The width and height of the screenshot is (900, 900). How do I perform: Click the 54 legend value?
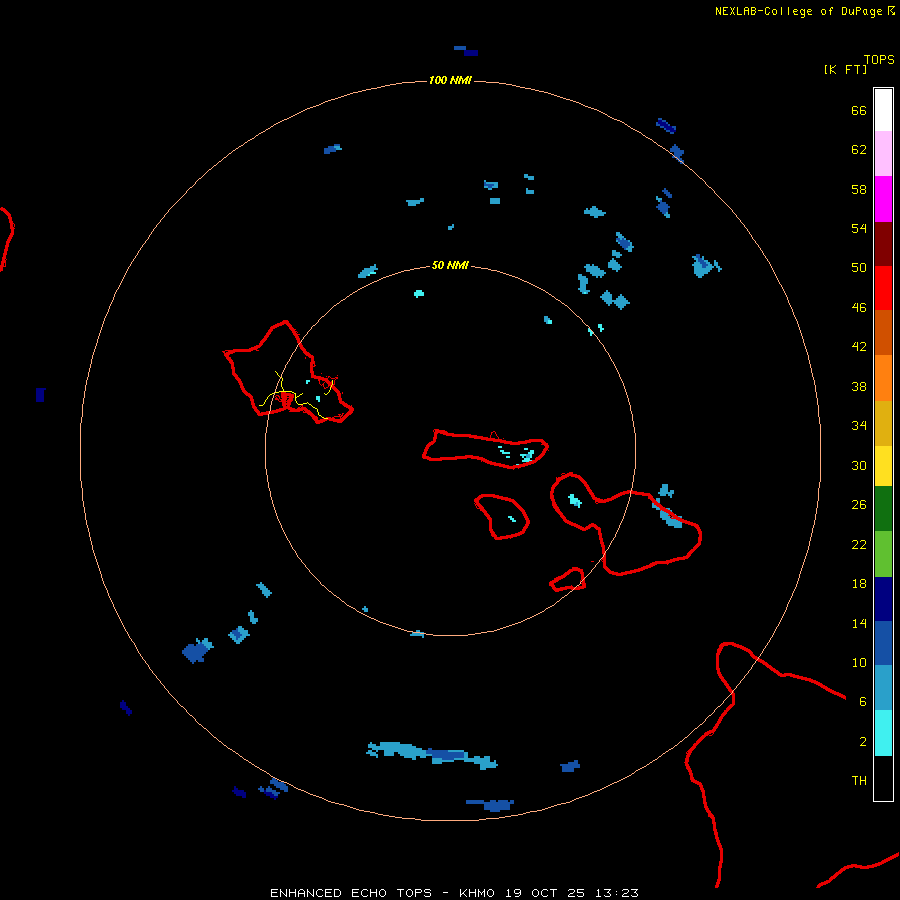coord(859,228)
